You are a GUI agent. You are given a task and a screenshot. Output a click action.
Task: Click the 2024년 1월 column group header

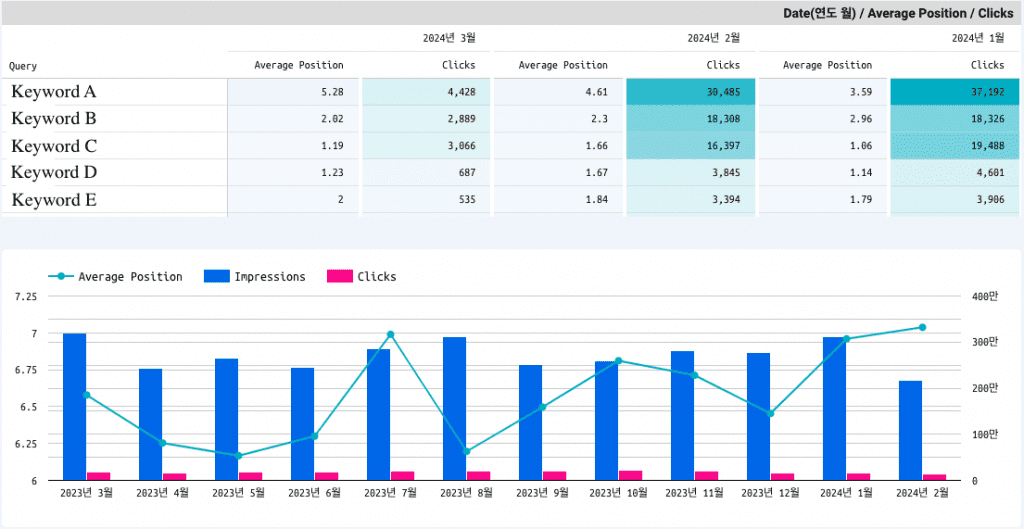pos(977,38)
